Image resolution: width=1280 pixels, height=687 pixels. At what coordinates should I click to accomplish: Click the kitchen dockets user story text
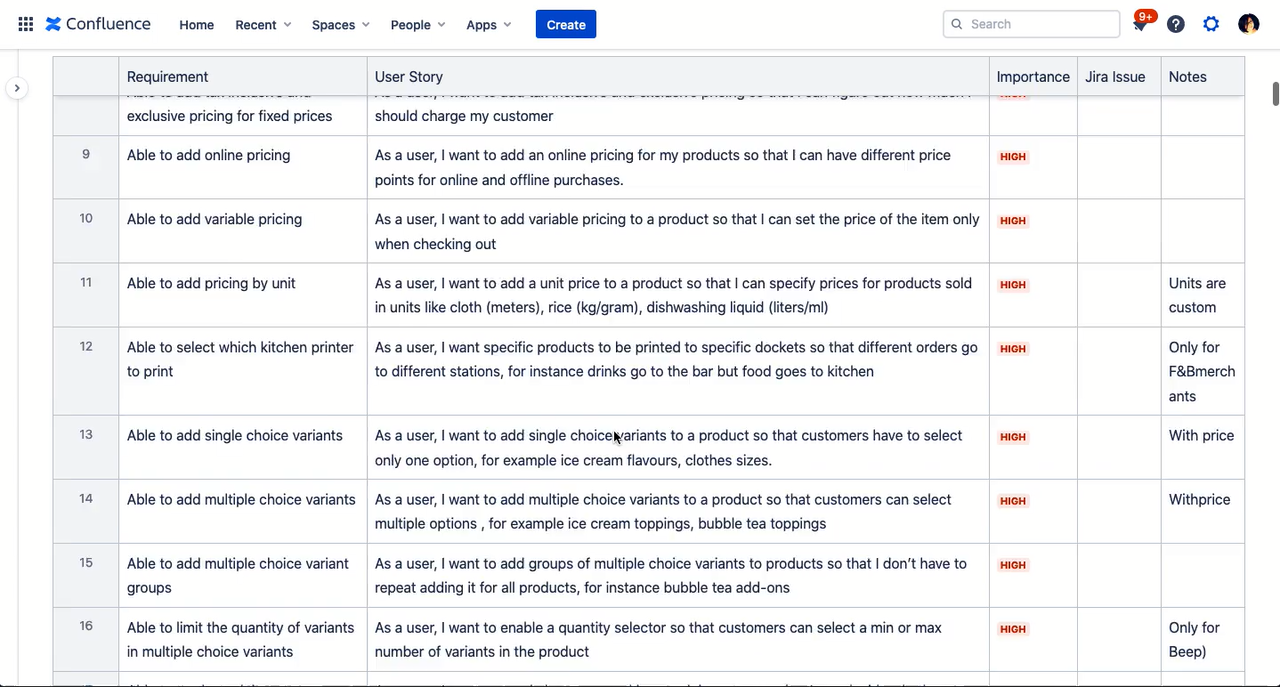pyautogui.click(x=676, y=359)
